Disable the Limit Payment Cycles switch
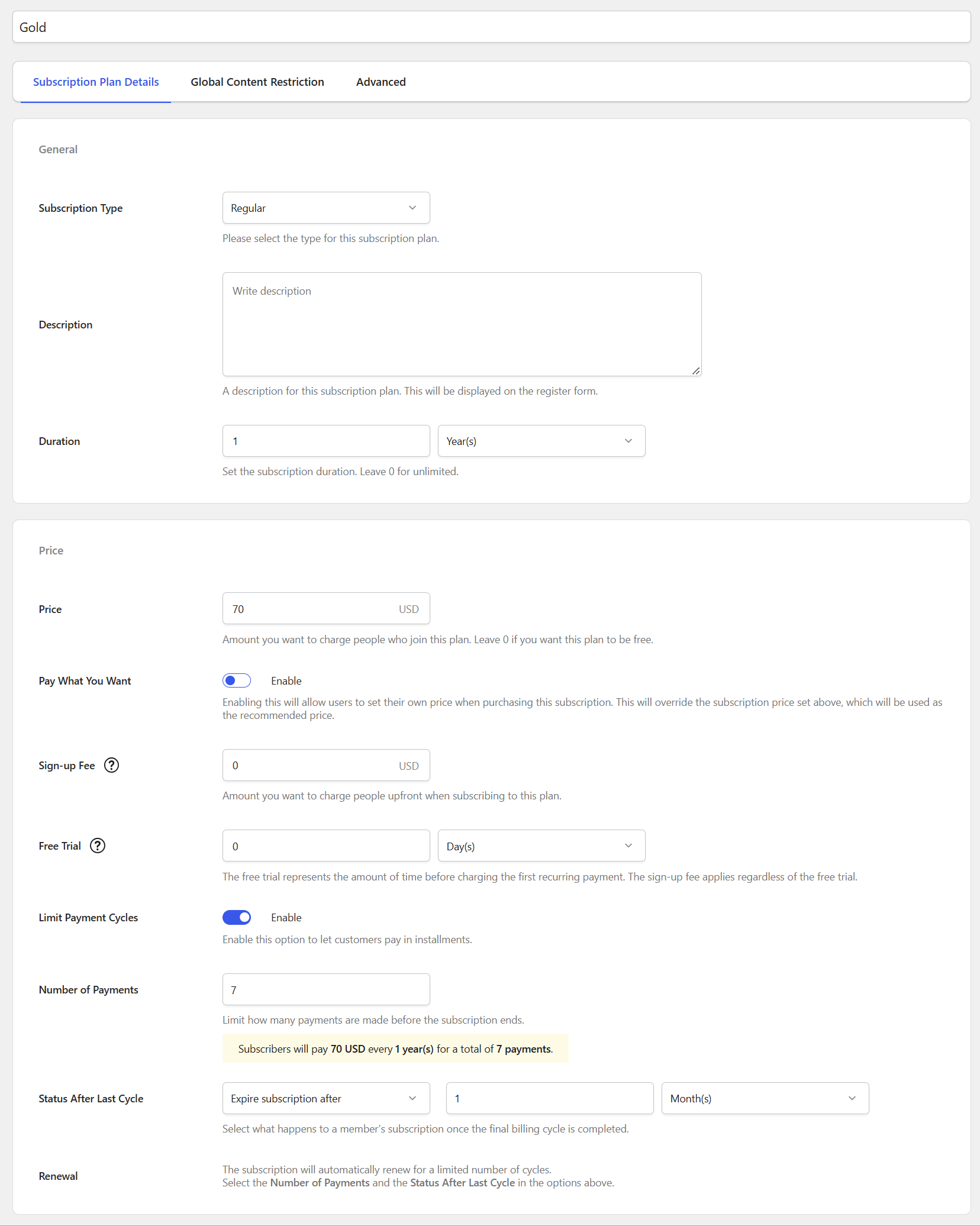980x1226 pixels. [x=237, y=917]
